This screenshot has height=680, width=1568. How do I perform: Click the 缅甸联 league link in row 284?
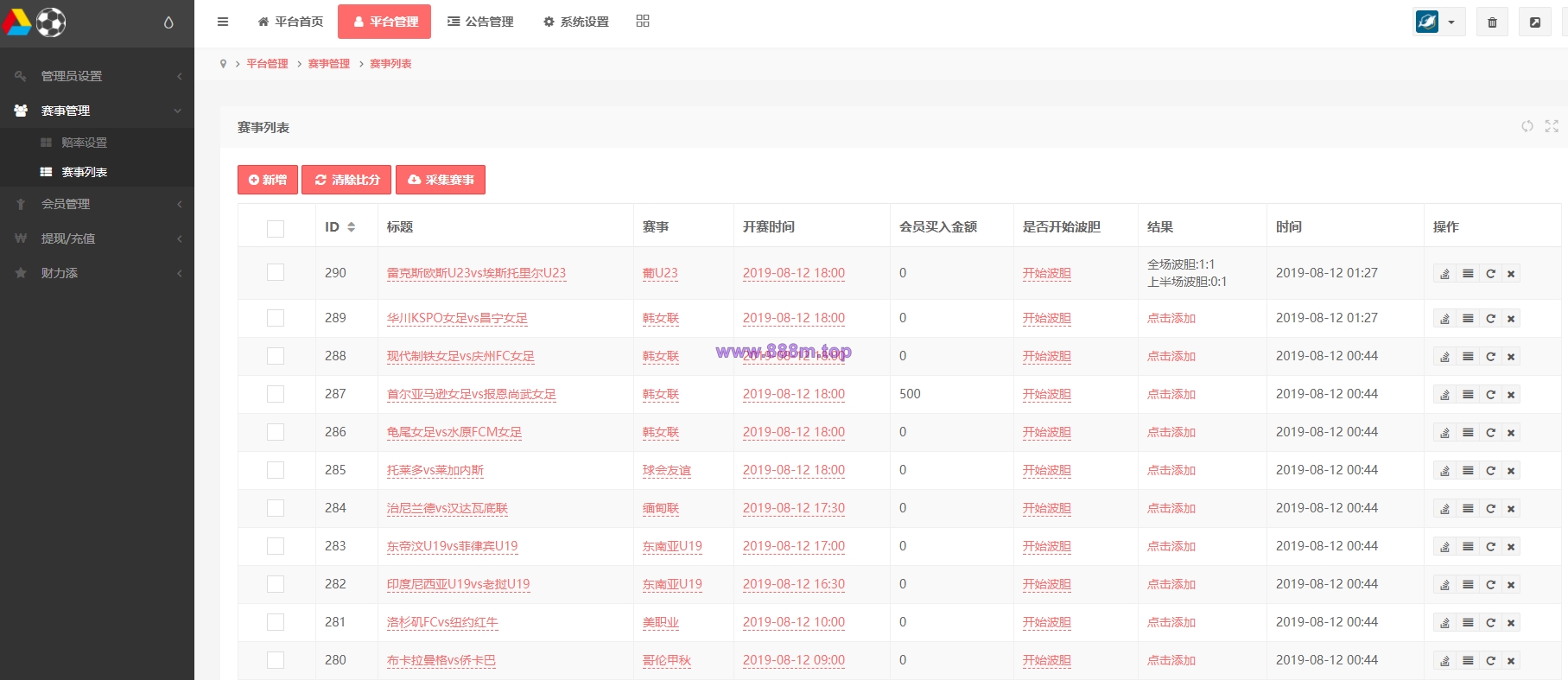[x=661, y=508]
